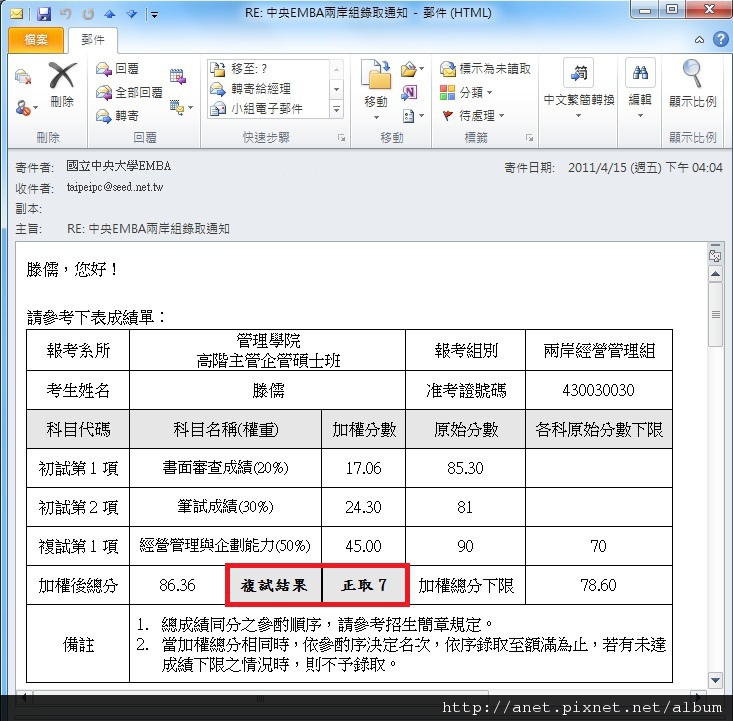Image resolution: width=733 pixels, height=721 pixels.
Task: Open the 檔案 (File) tab
Action: pos(36,40)
